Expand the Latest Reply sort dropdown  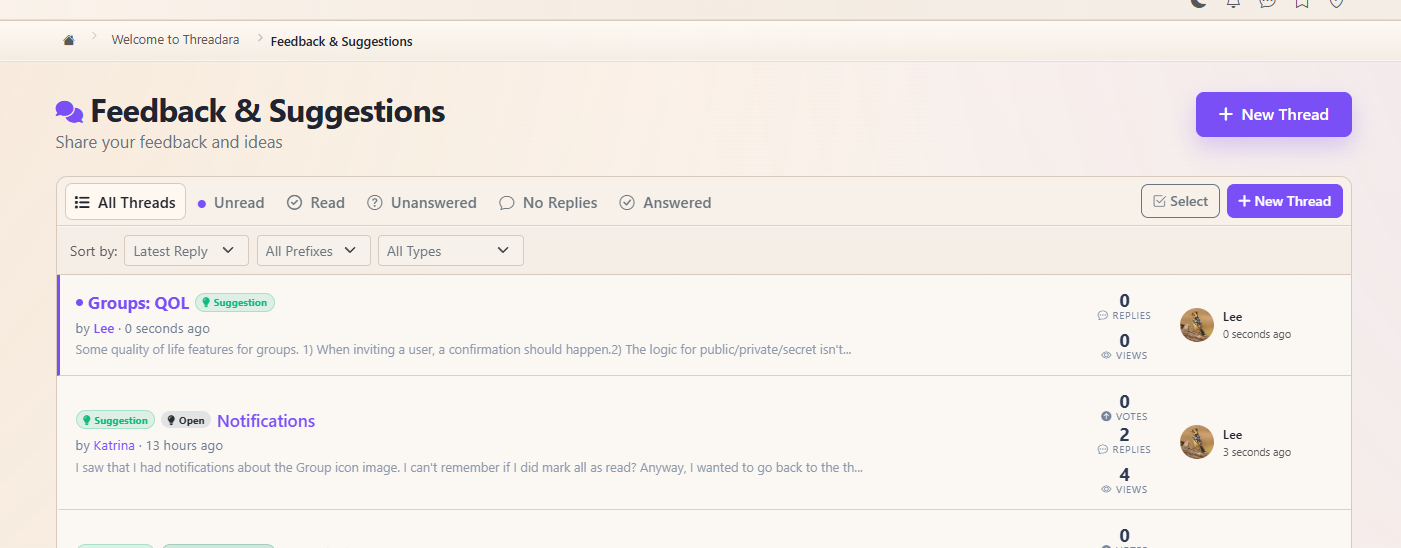click(186, 251)
